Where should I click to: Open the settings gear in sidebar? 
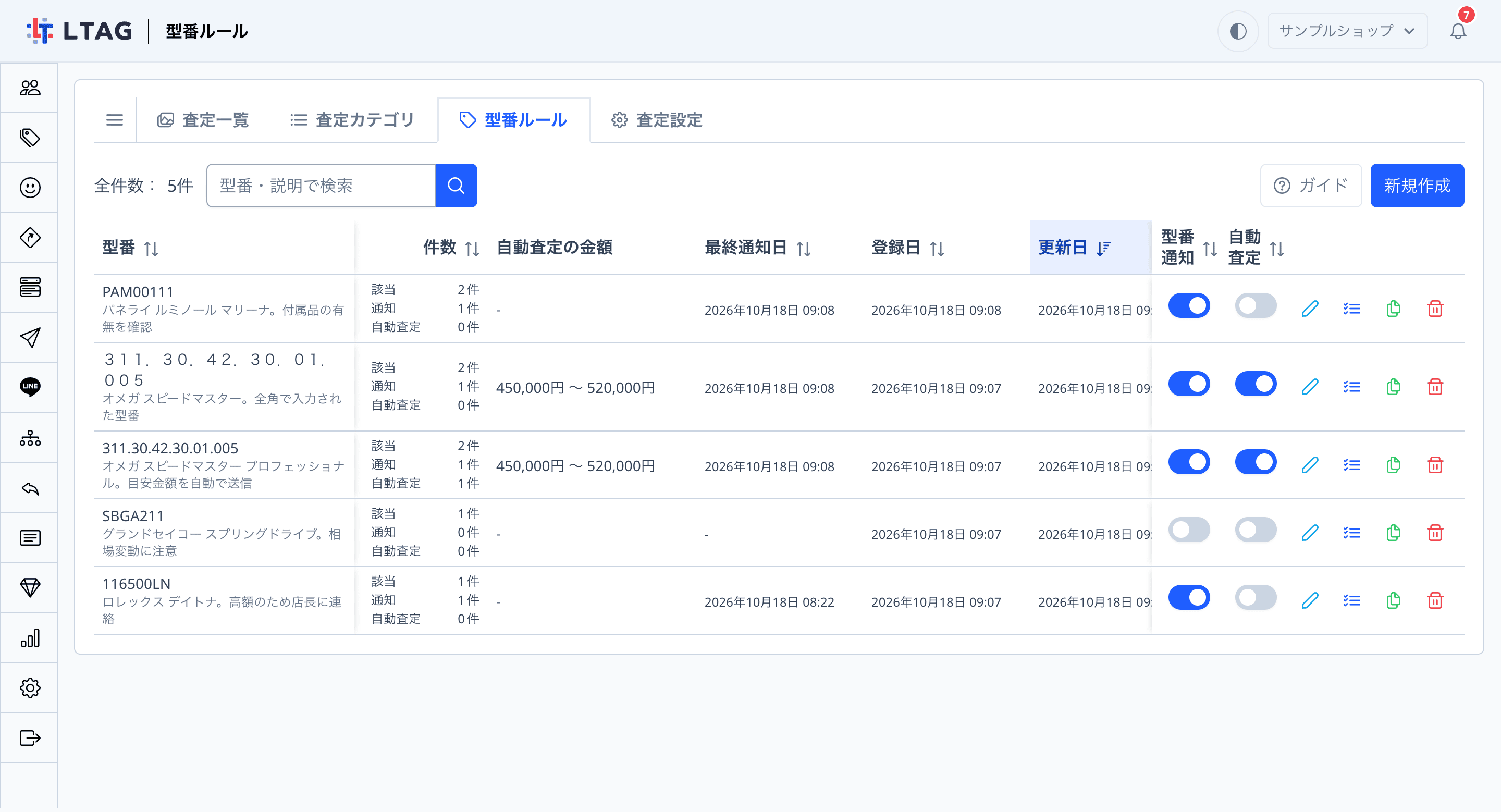click(30, 688)
